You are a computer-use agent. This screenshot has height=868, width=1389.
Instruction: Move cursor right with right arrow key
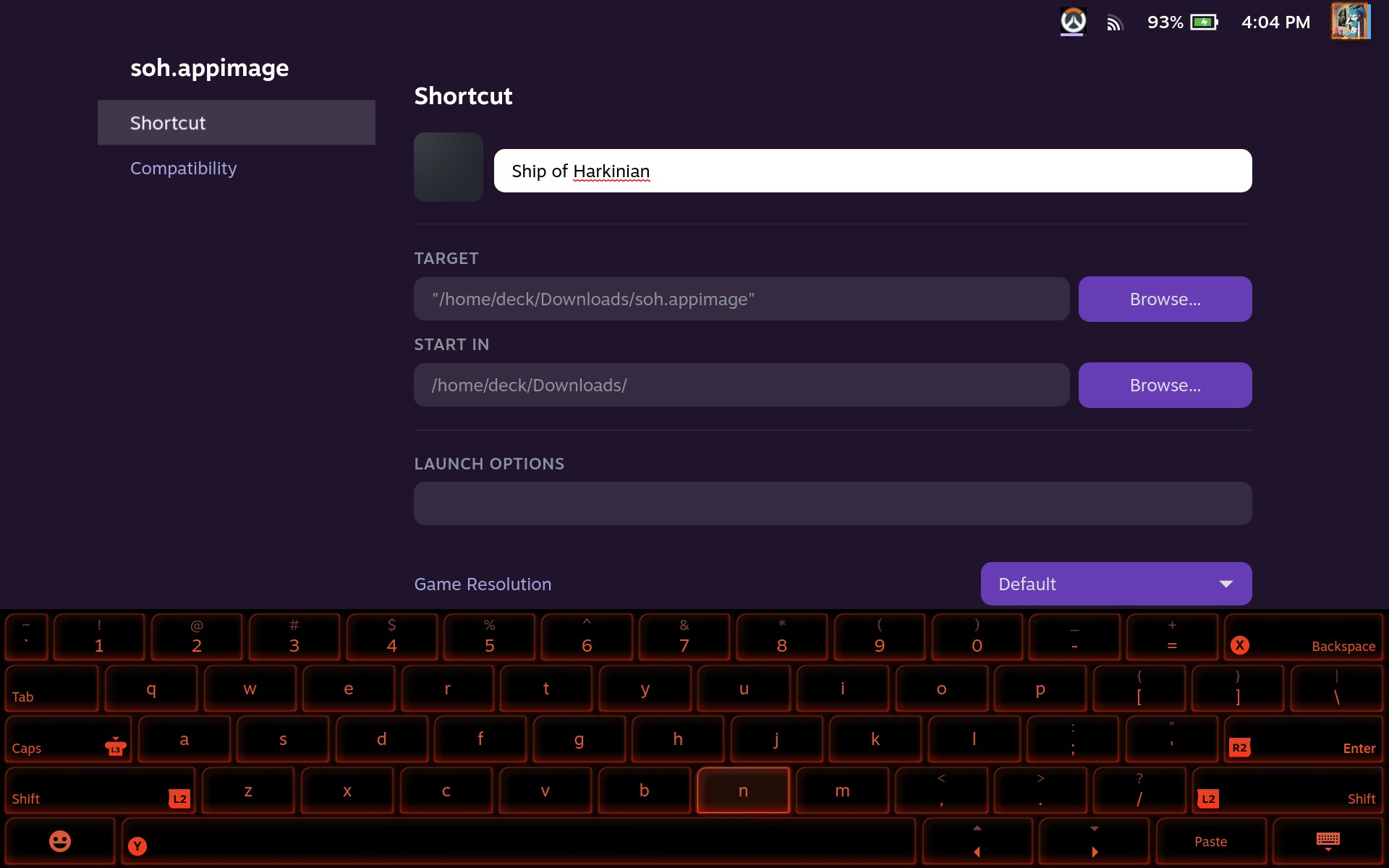pos(1095,841)
